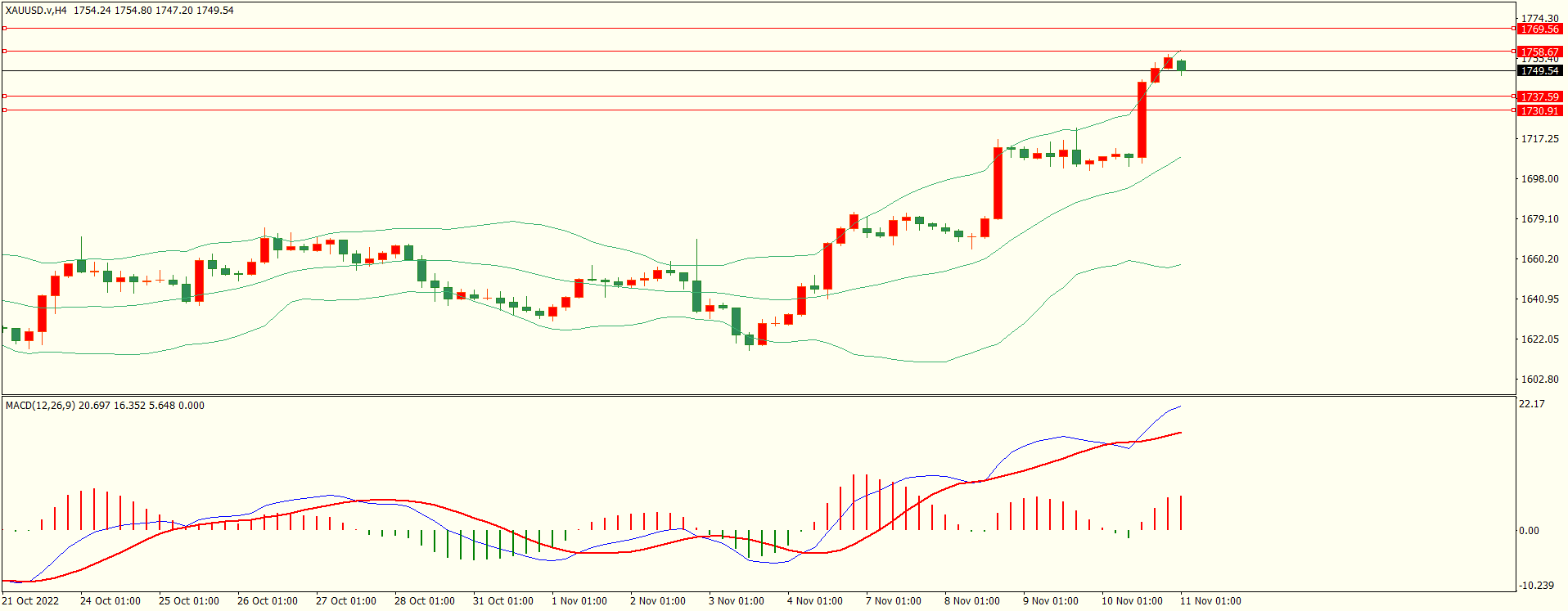Click the 3 Nov 01:00 time label
The image size is (1568, 611).
(x=736, y=601)
